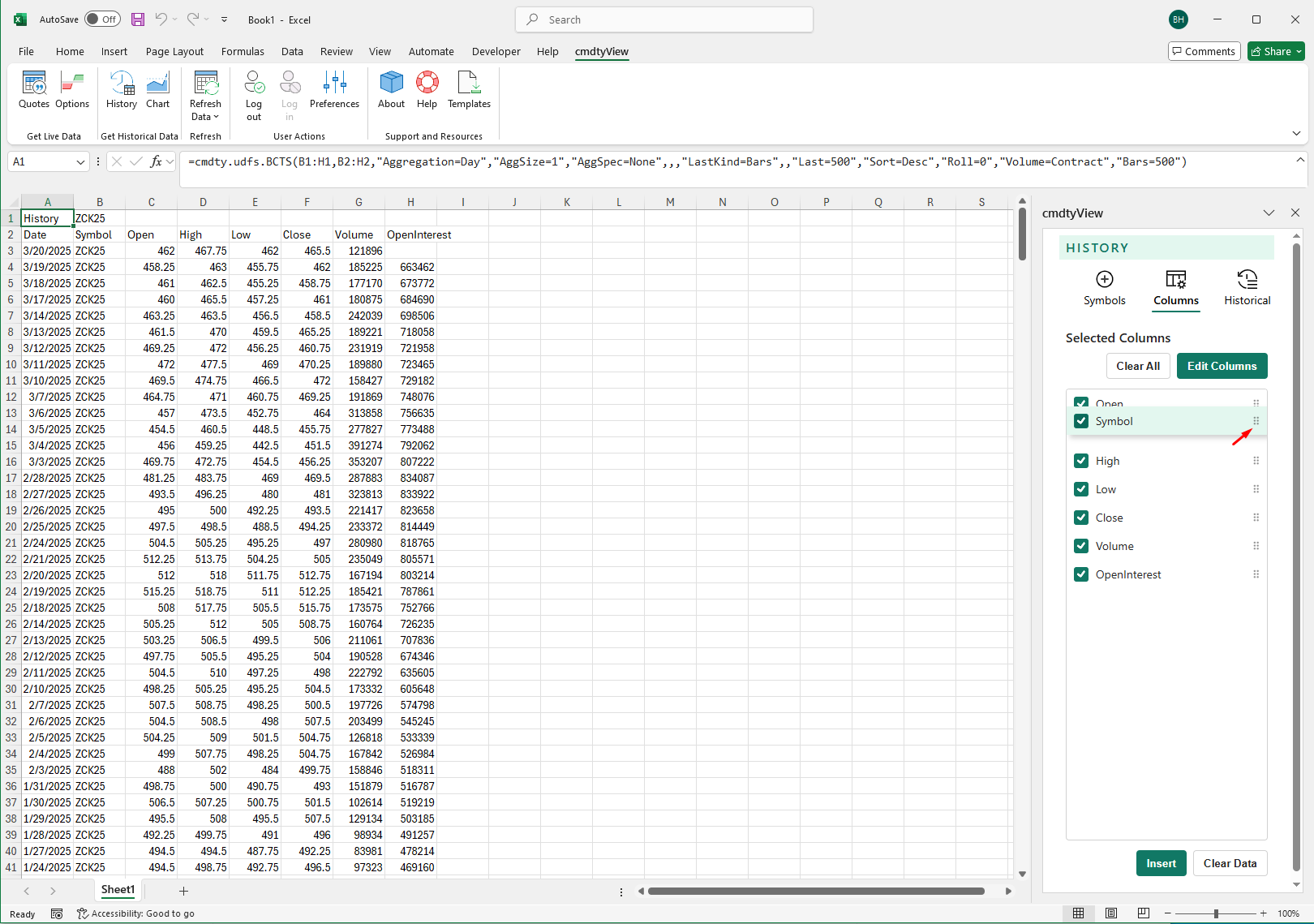Click the Clear All button

coord(1138,366)
